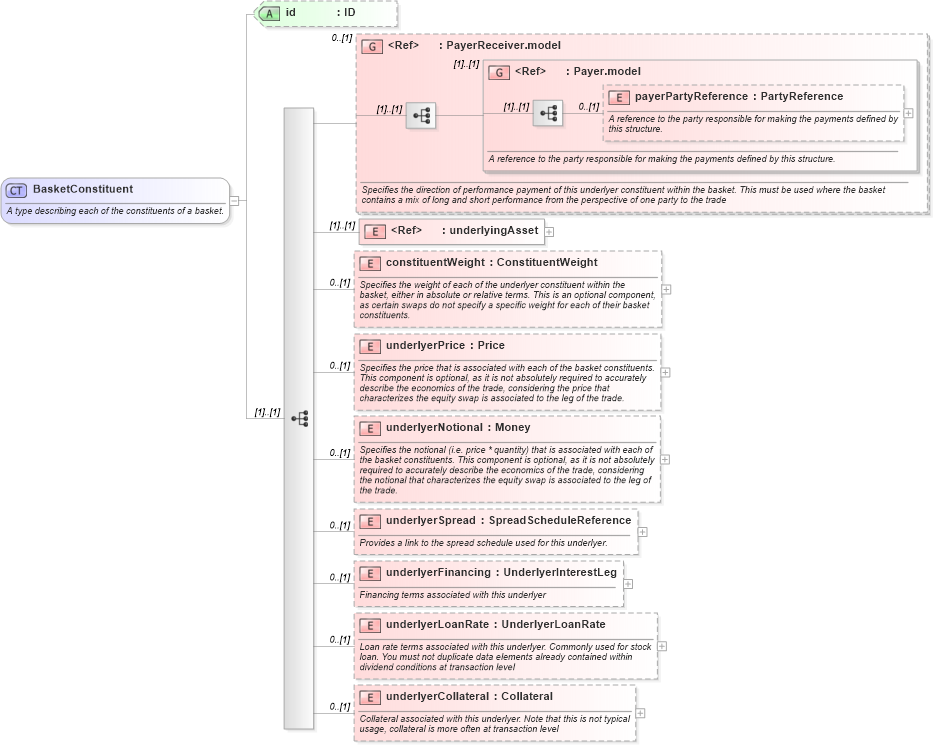The image size is (934, 747).
Task: Click the sequence icon inside PayerReceiver.model
Action: click(421, 114)
